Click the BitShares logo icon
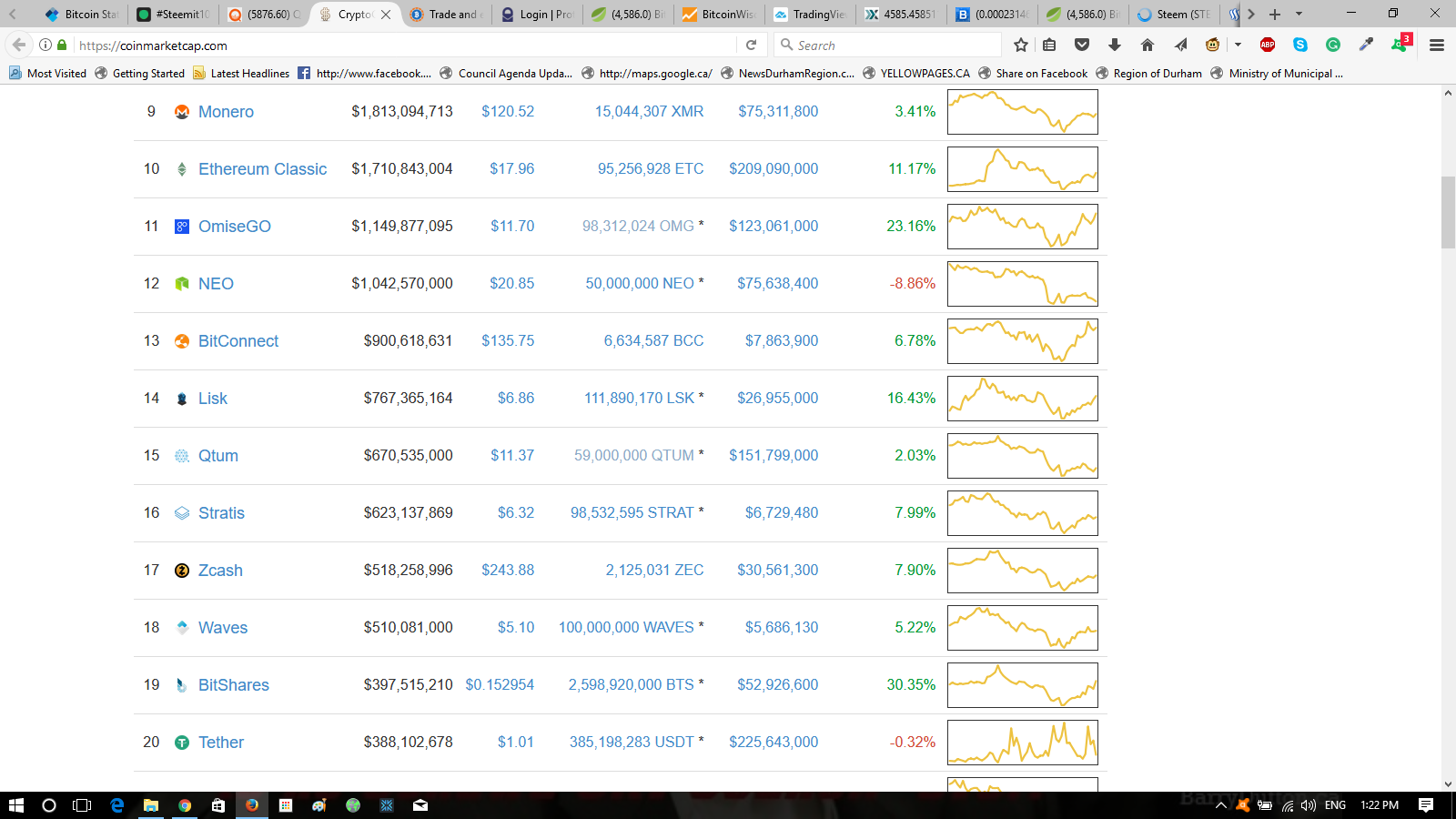Screen dimensions: 1456x819 [182, 685]
